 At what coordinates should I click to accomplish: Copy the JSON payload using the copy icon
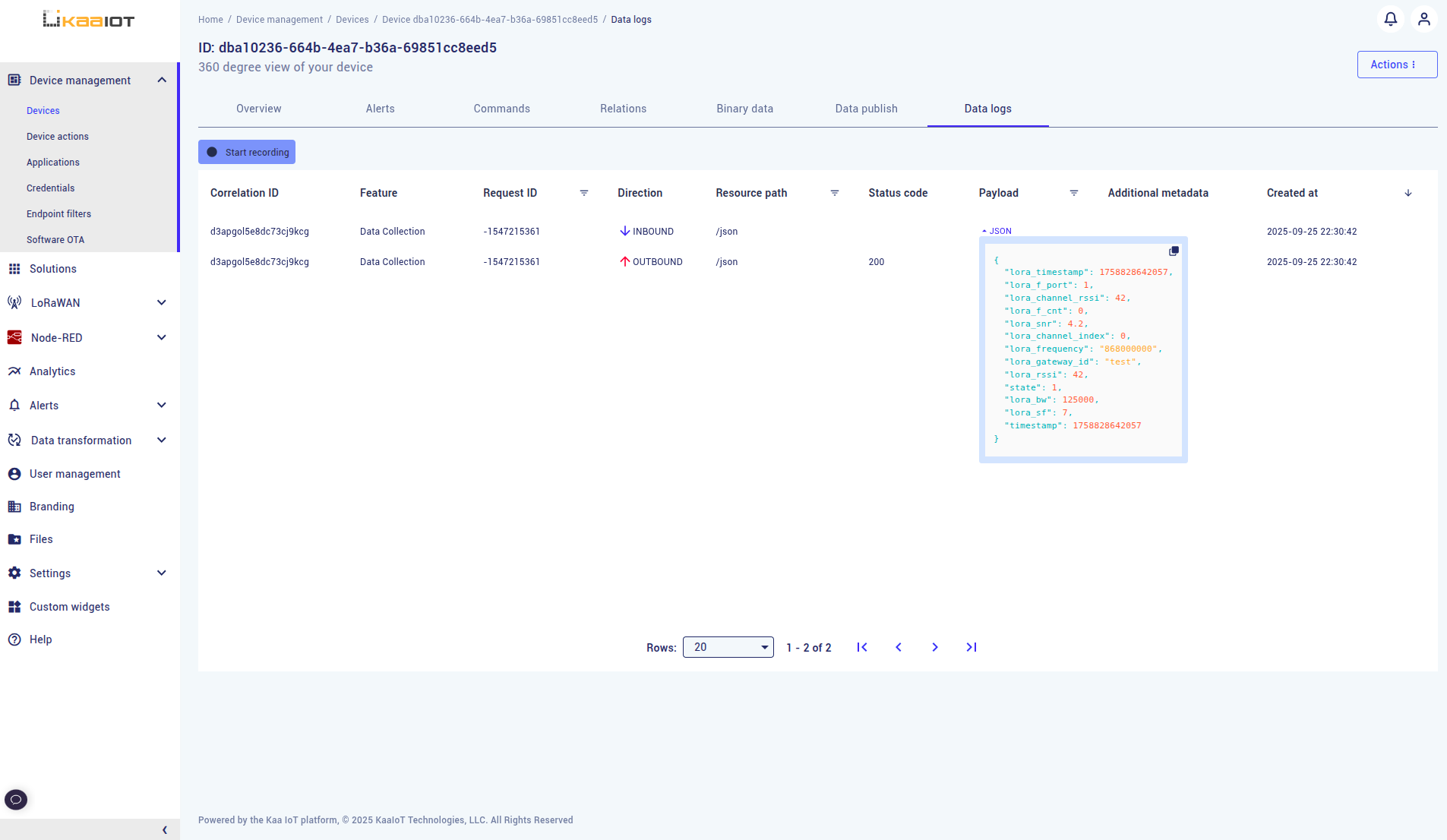coord(1173,250)
